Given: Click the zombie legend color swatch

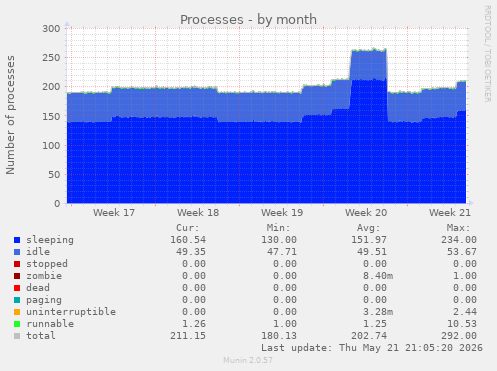Looking at the screenshot, I should (x=17, y=276).
